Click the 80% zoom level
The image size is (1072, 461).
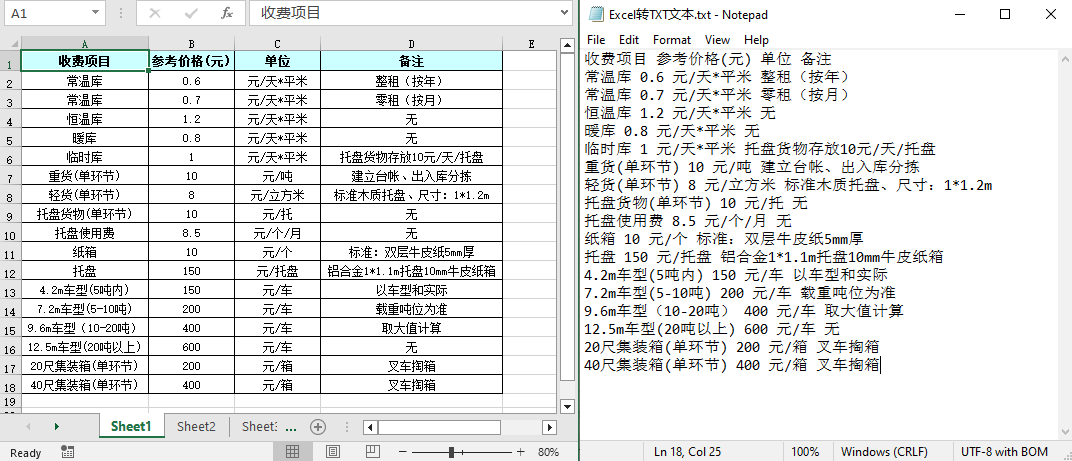548,452
